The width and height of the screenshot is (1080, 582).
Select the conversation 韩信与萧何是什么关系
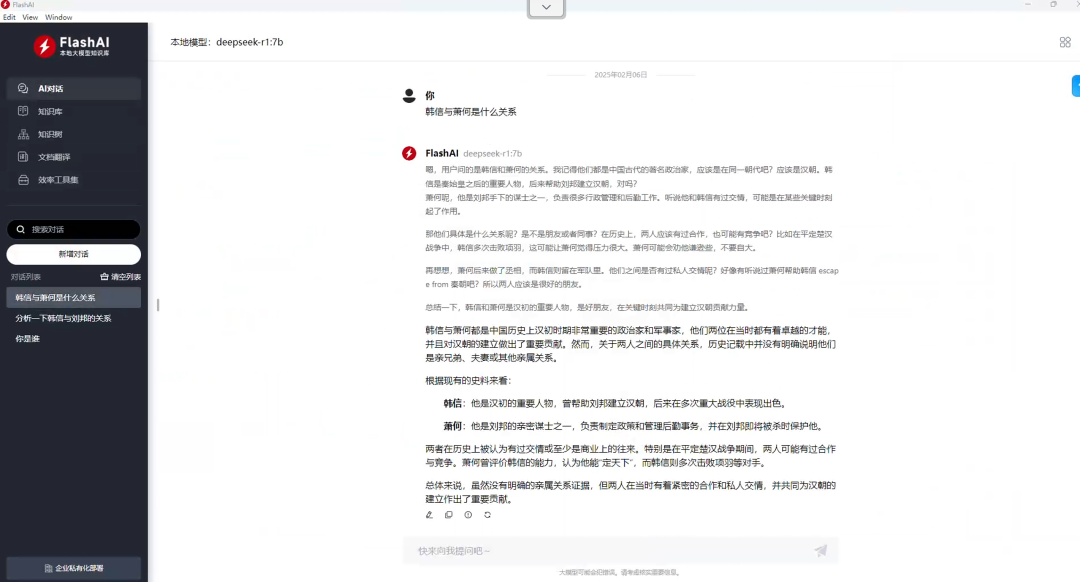tap(74, 298)
